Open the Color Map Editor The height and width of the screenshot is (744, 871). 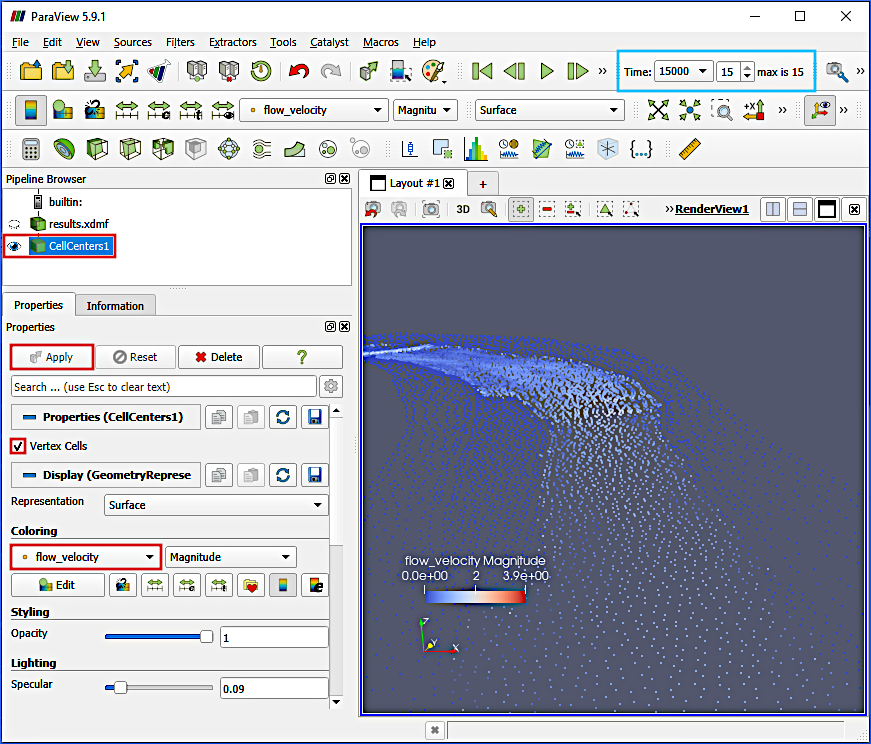click(x=30, y=110)
